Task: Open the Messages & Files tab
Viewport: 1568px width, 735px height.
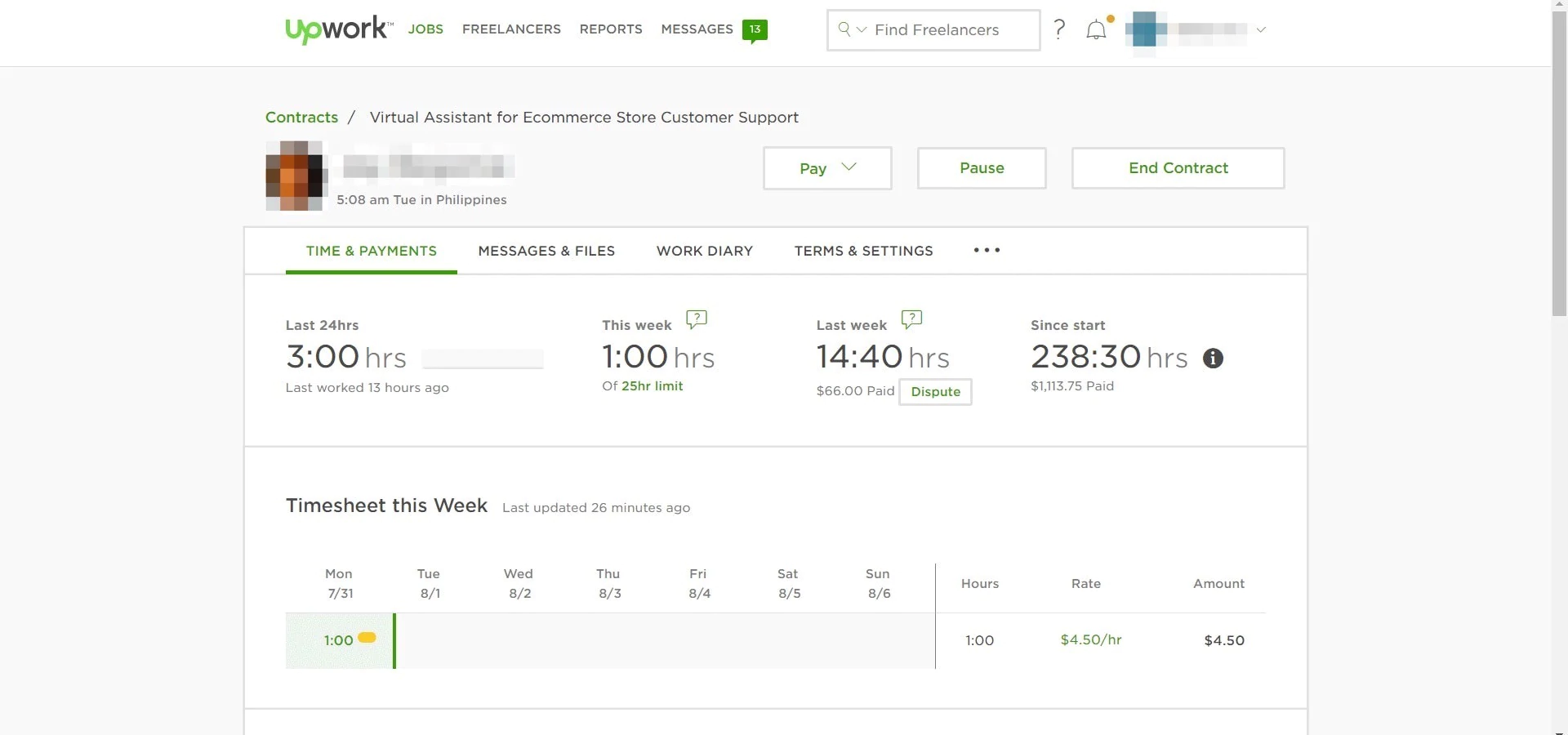Action: [546, 251]
